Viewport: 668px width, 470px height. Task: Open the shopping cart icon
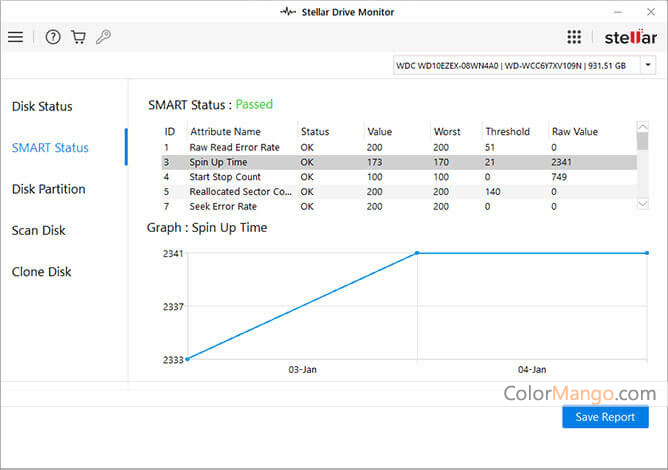(x=78, y=37)
